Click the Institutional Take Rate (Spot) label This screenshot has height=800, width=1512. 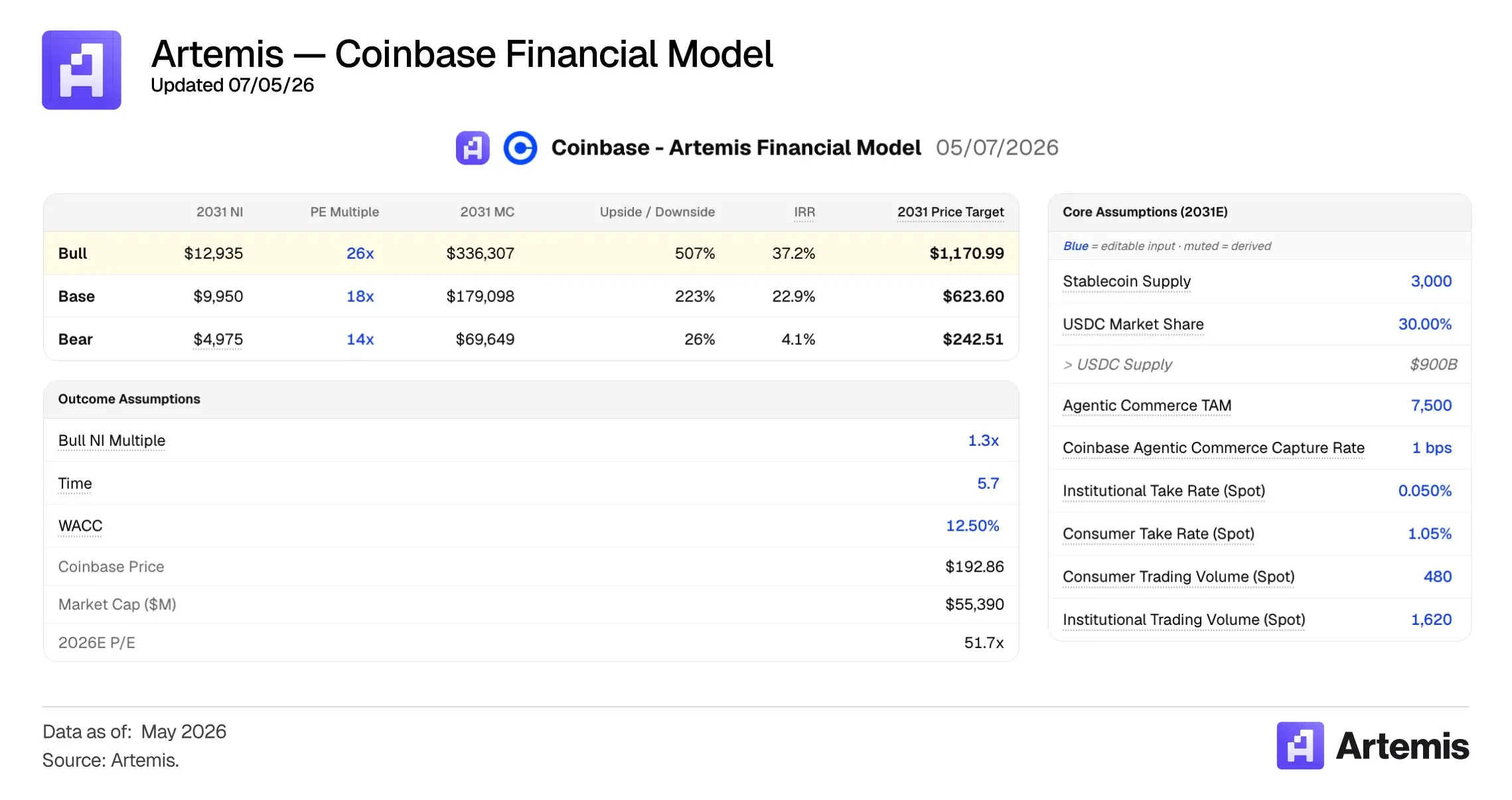point(1164,491)
